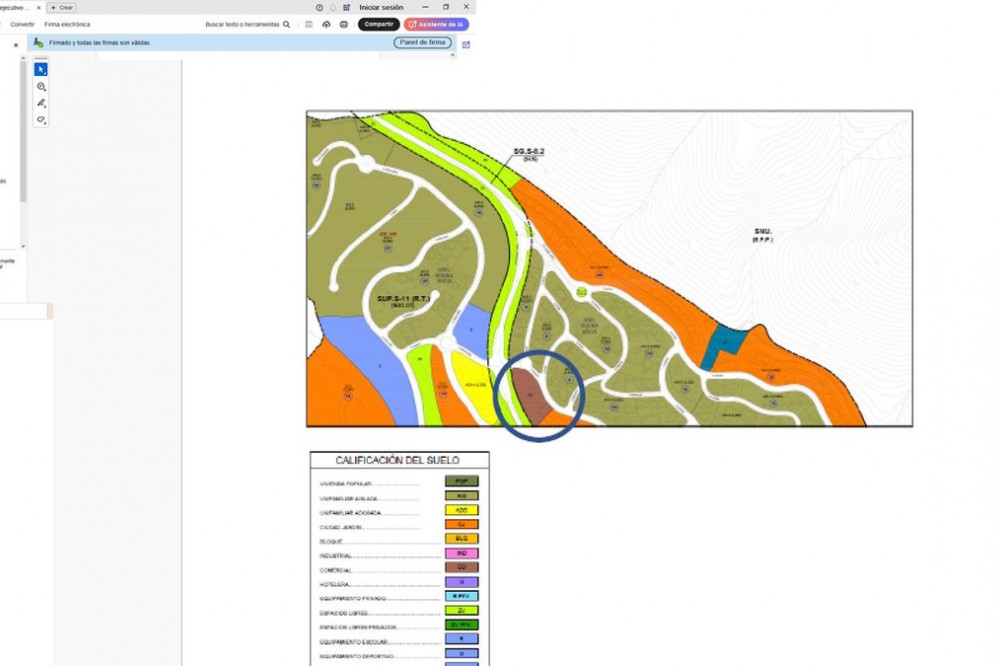The height and width of the screenshot is (666, 1000).
Task: Close the current document tab
Action: click(x=38, y=7)
